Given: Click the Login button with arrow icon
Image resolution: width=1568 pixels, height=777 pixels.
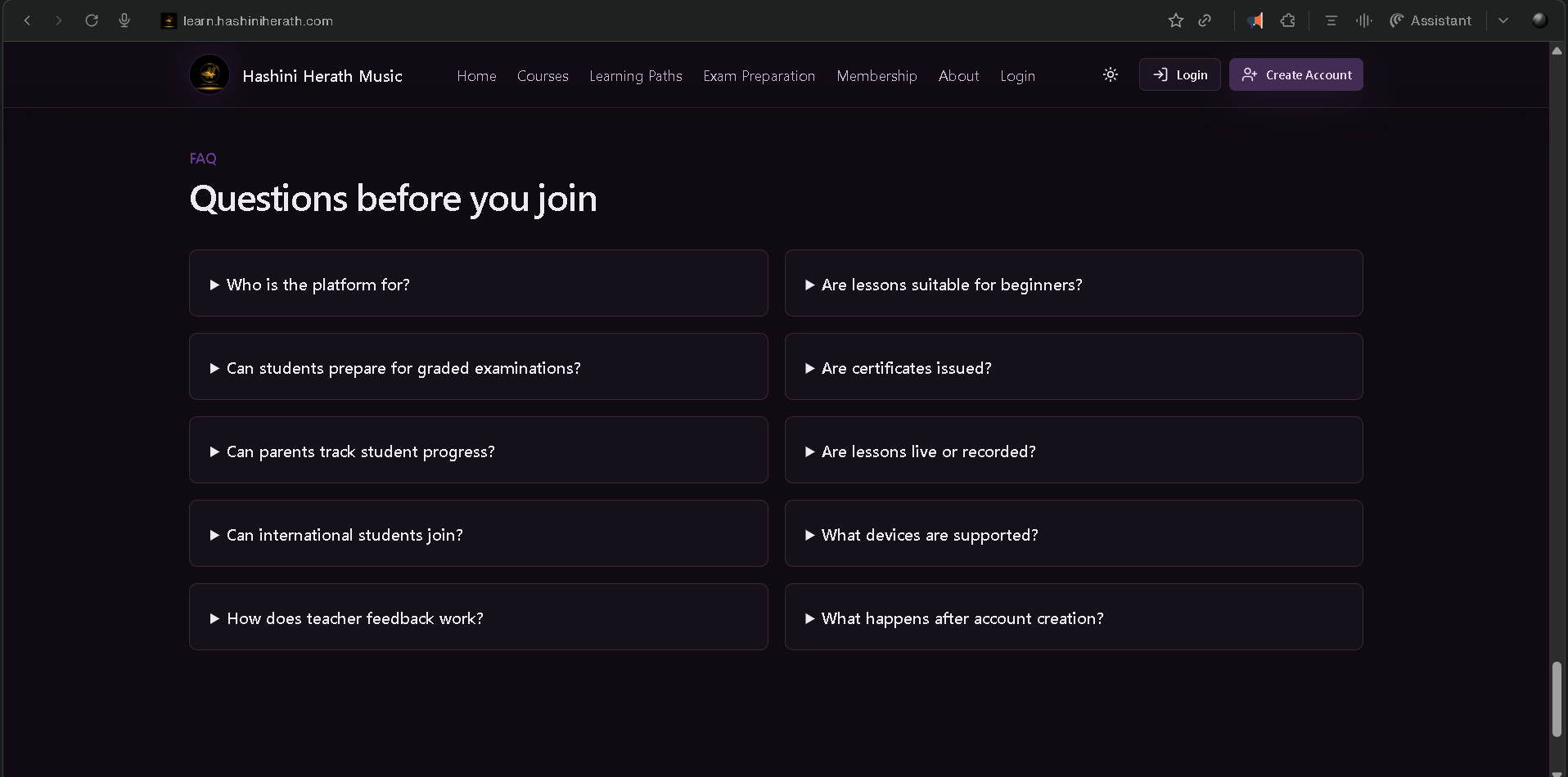Looking at the screenshot, I should [1179, 74].
